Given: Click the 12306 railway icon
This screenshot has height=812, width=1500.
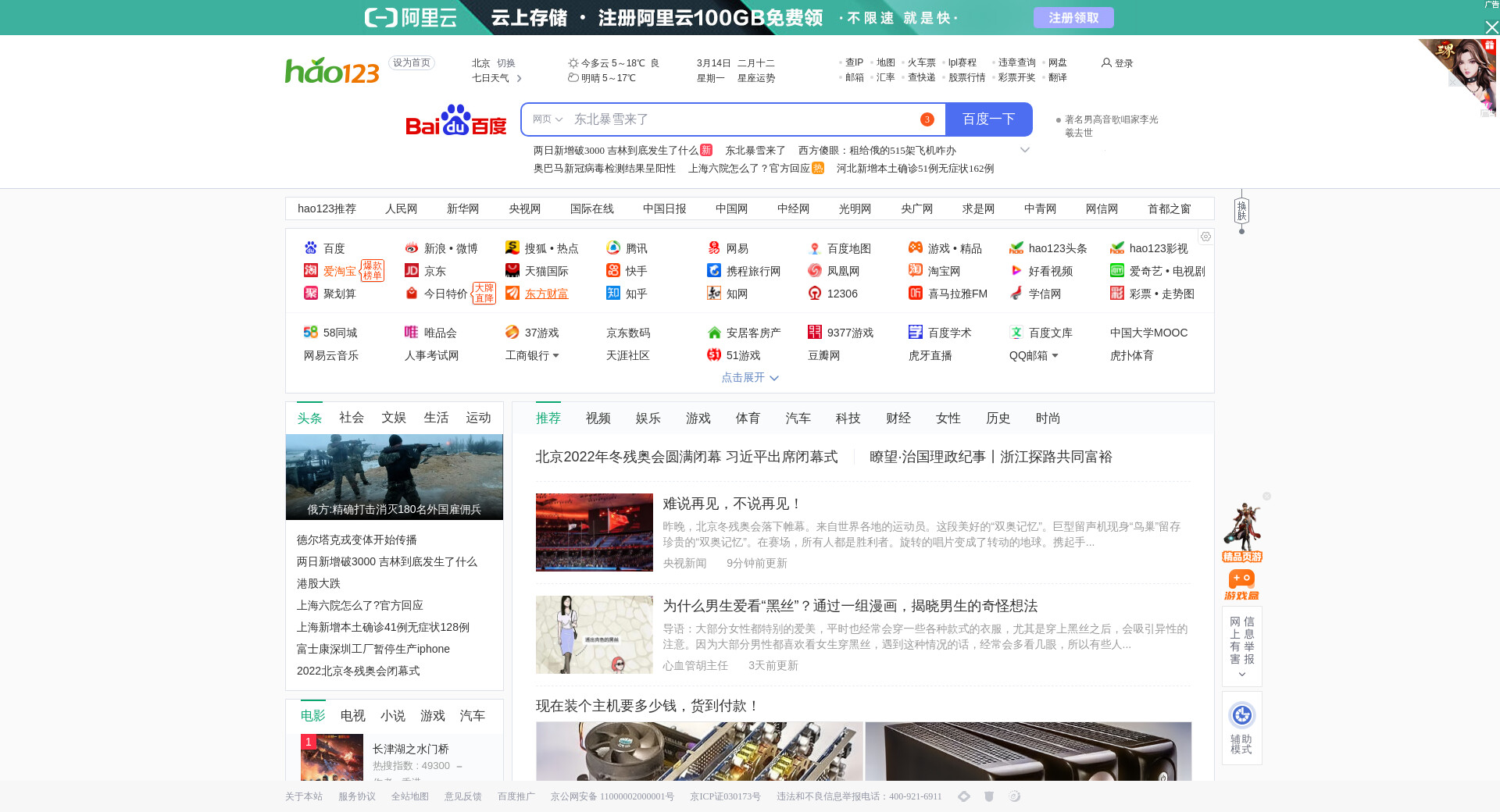Looking at the screenshot, I should tap(815, 294).
